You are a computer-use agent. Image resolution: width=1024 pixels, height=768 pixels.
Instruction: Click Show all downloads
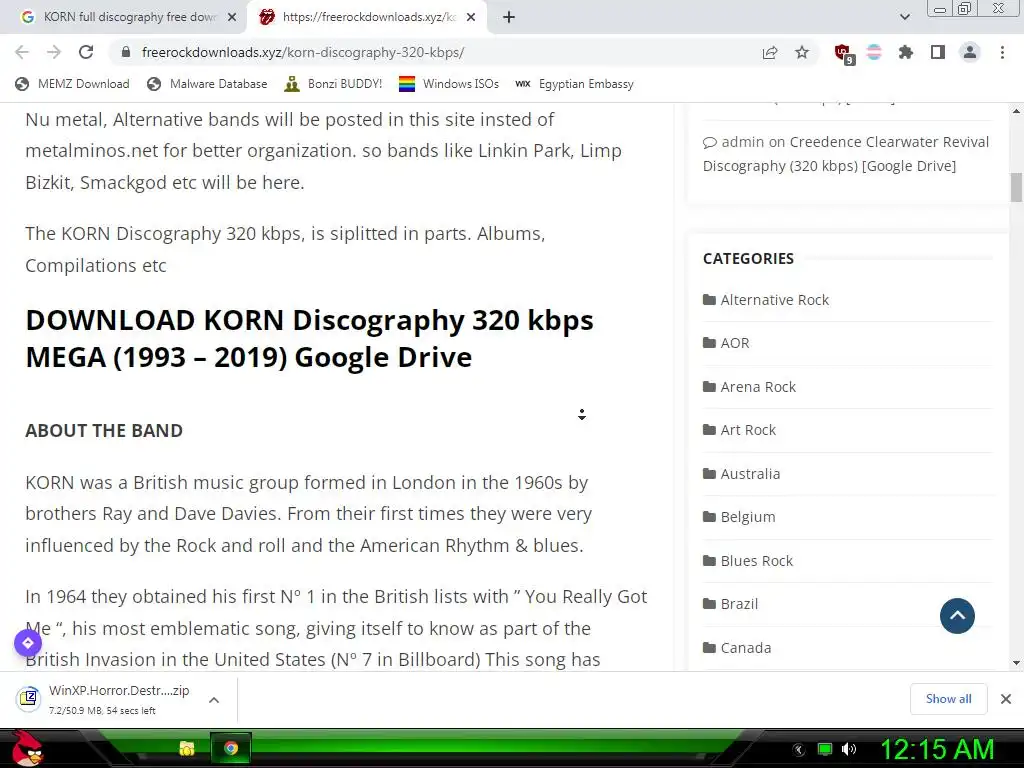click(x=948, y=699)
